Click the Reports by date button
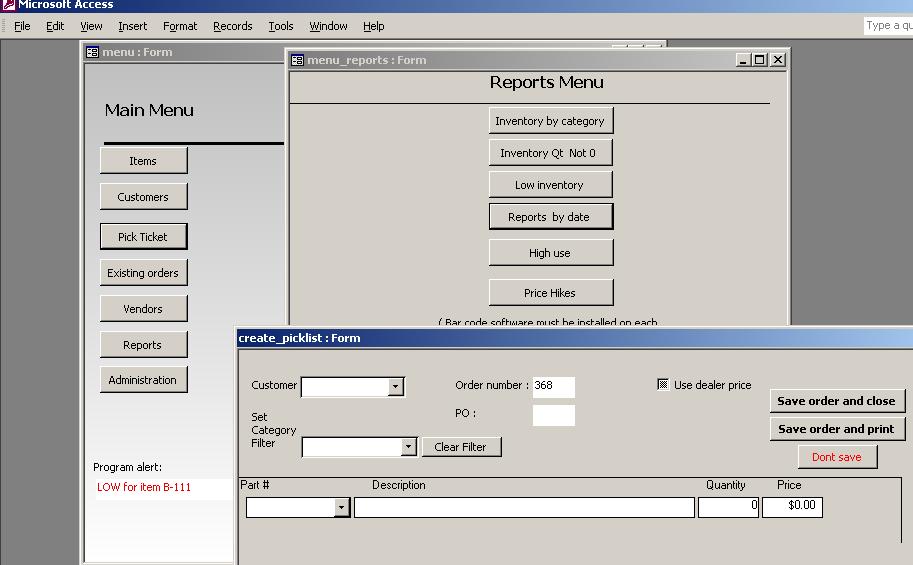913x565 pixels. (x=550, y=217)
